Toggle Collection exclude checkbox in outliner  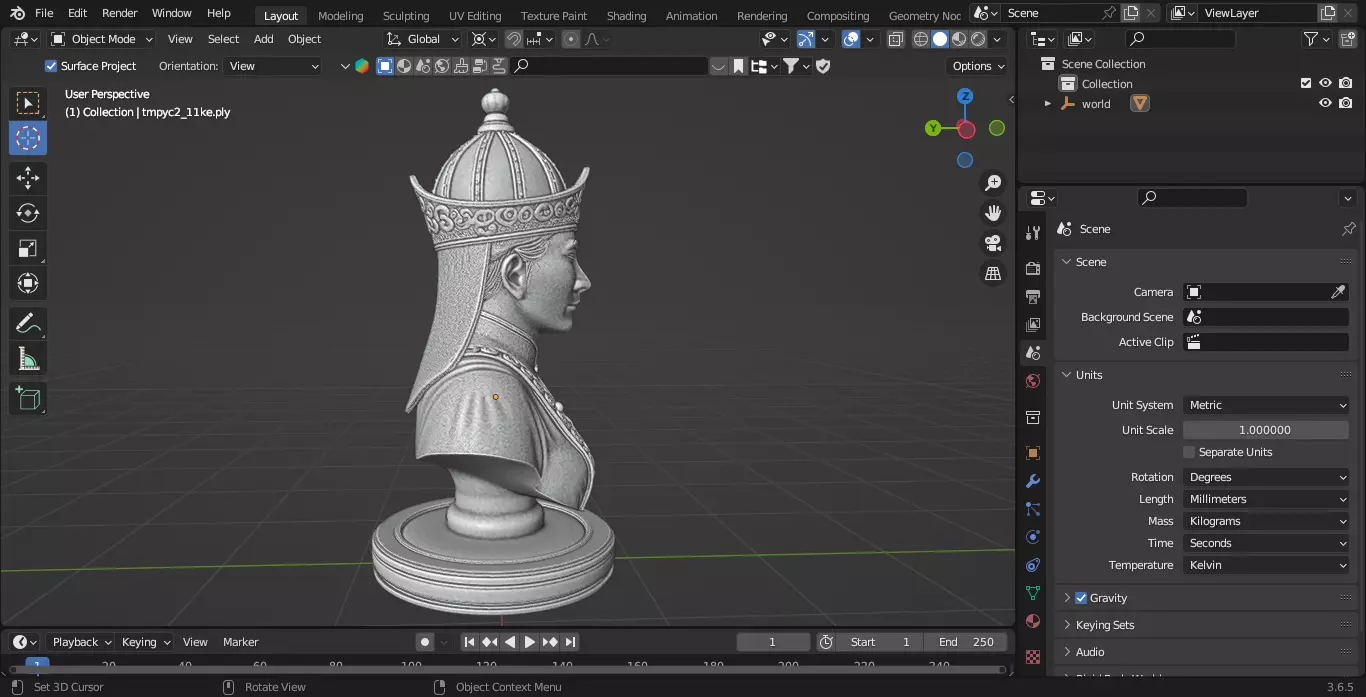click(x=1305, y=84)
